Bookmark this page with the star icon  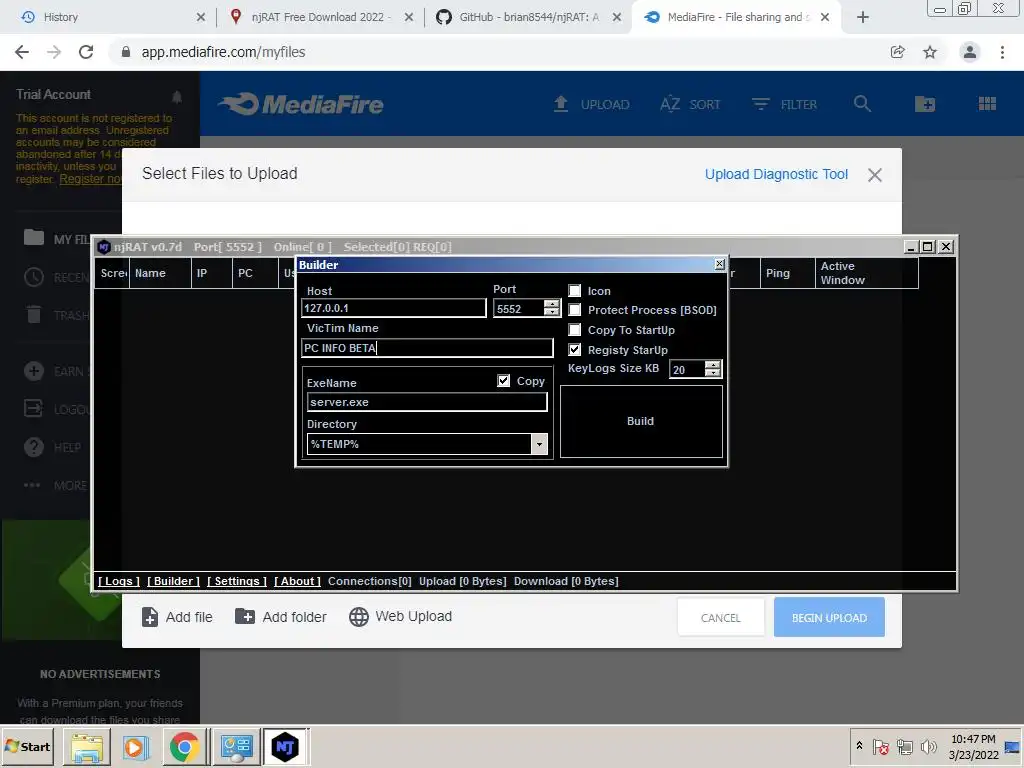929,52
